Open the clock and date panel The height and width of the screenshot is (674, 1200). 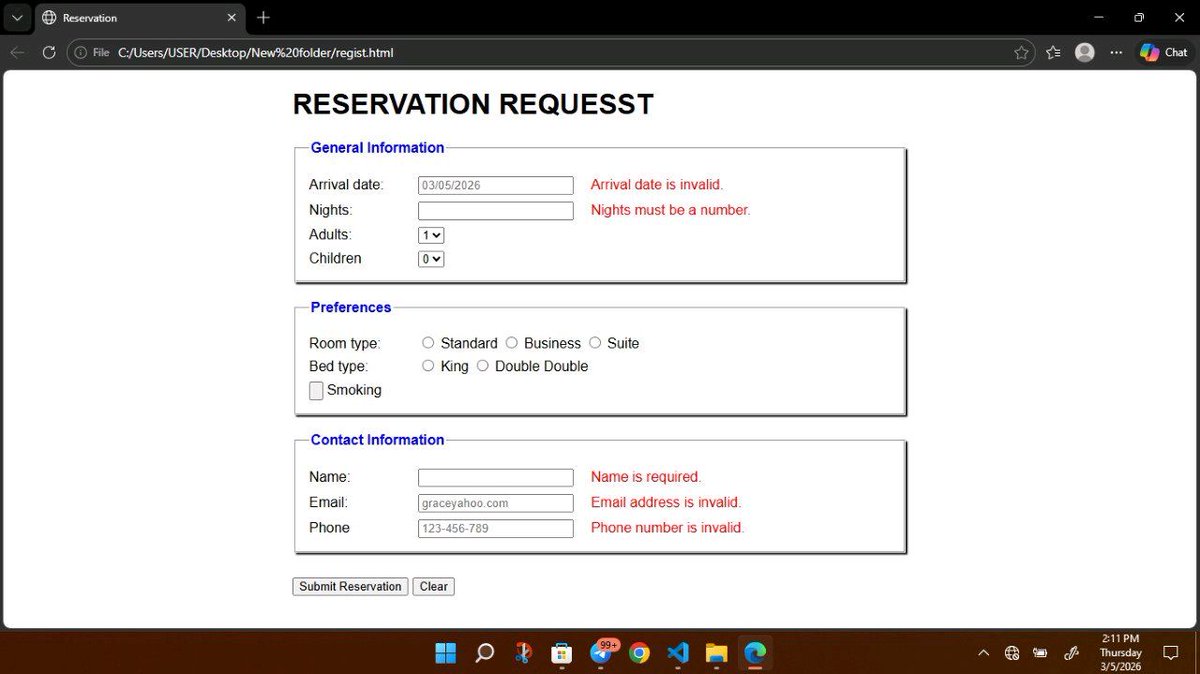click(x=1120, y=652)
